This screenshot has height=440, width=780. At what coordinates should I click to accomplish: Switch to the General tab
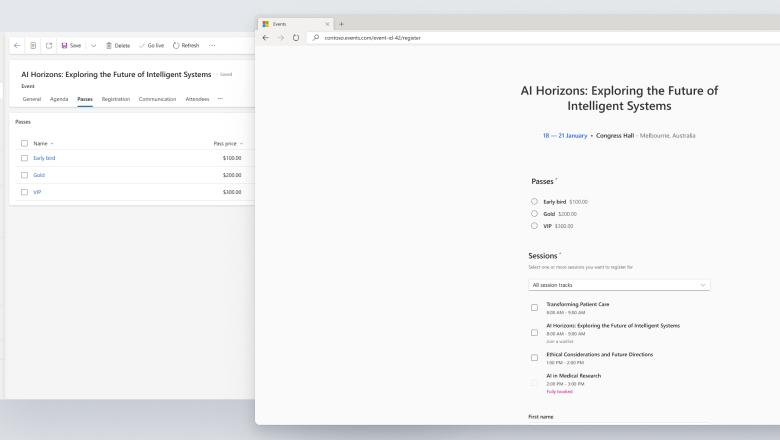click(32, 99)
